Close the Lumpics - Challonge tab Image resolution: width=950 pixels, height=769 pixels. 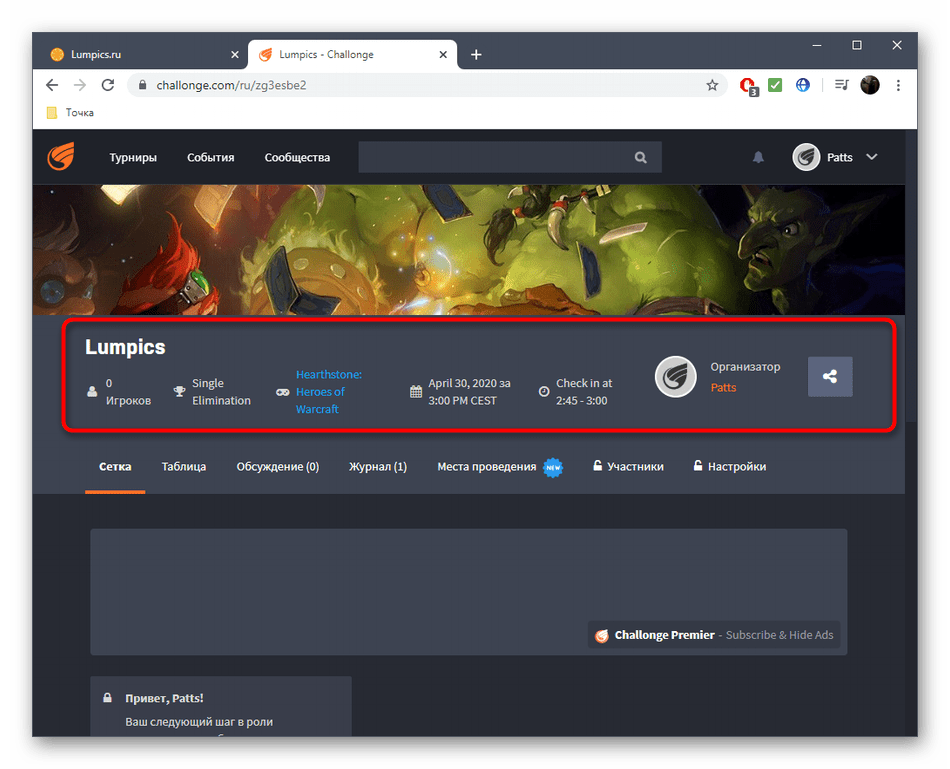pyautogui.click(x=443, y=55)
